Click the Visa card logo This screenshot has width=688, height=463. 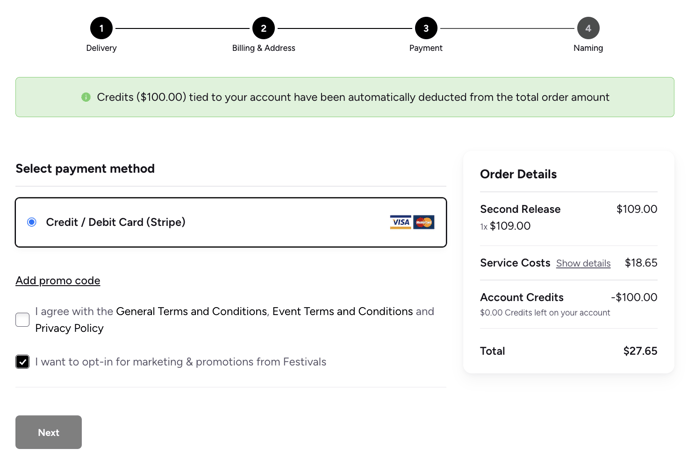(x=400, y=222)
